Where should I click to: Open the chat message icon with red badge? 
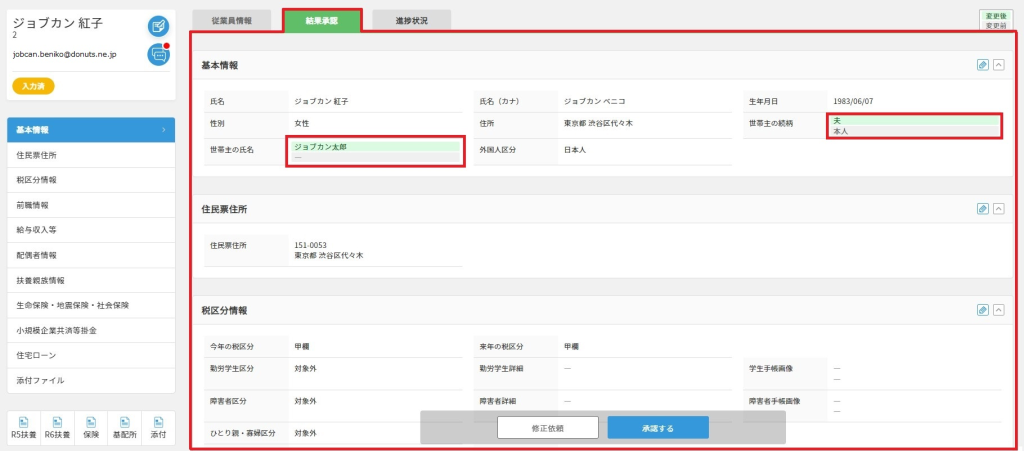pos(158,55)
